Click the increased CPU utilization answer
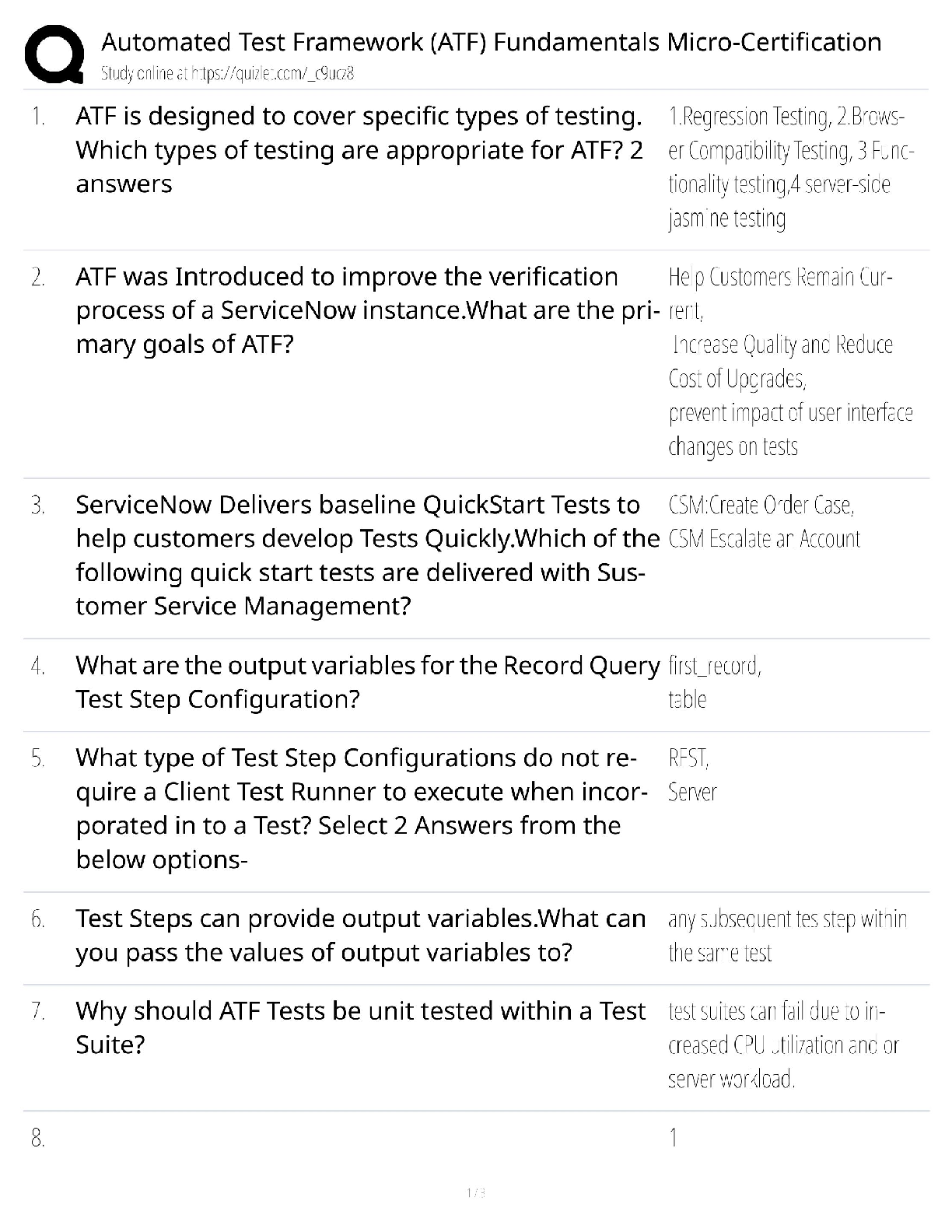Viewport: 952px width, 1232px height. 782,1045
